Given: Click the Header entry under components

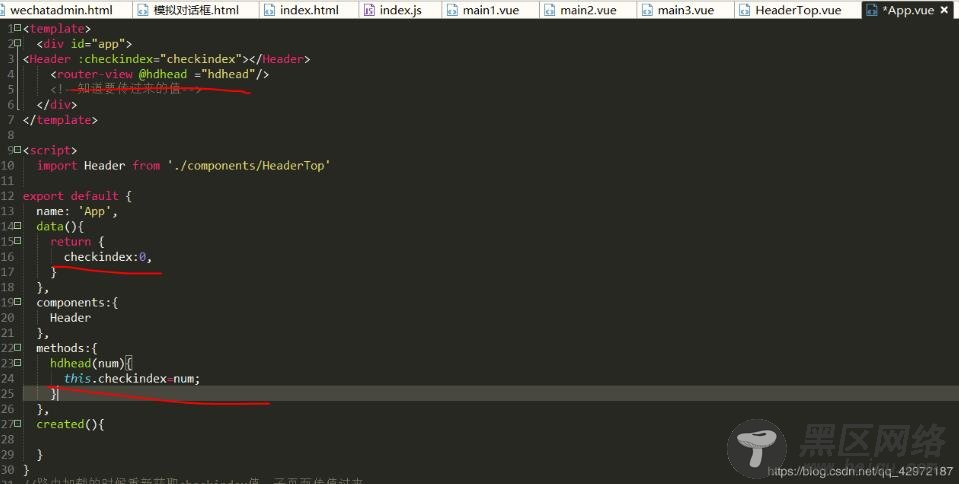Looking at the screenshot, I should (70, 318).
